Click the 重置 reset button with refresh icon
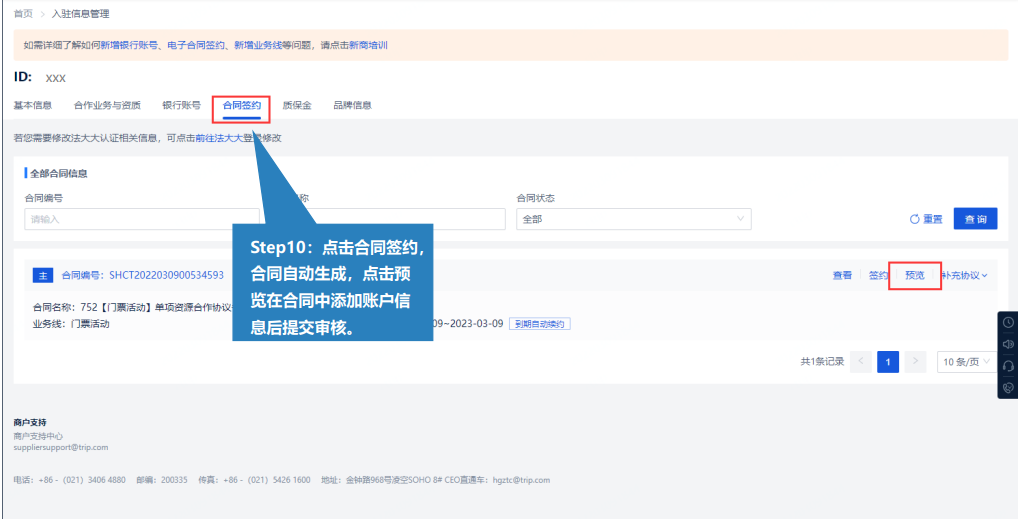 coord(925,219)
